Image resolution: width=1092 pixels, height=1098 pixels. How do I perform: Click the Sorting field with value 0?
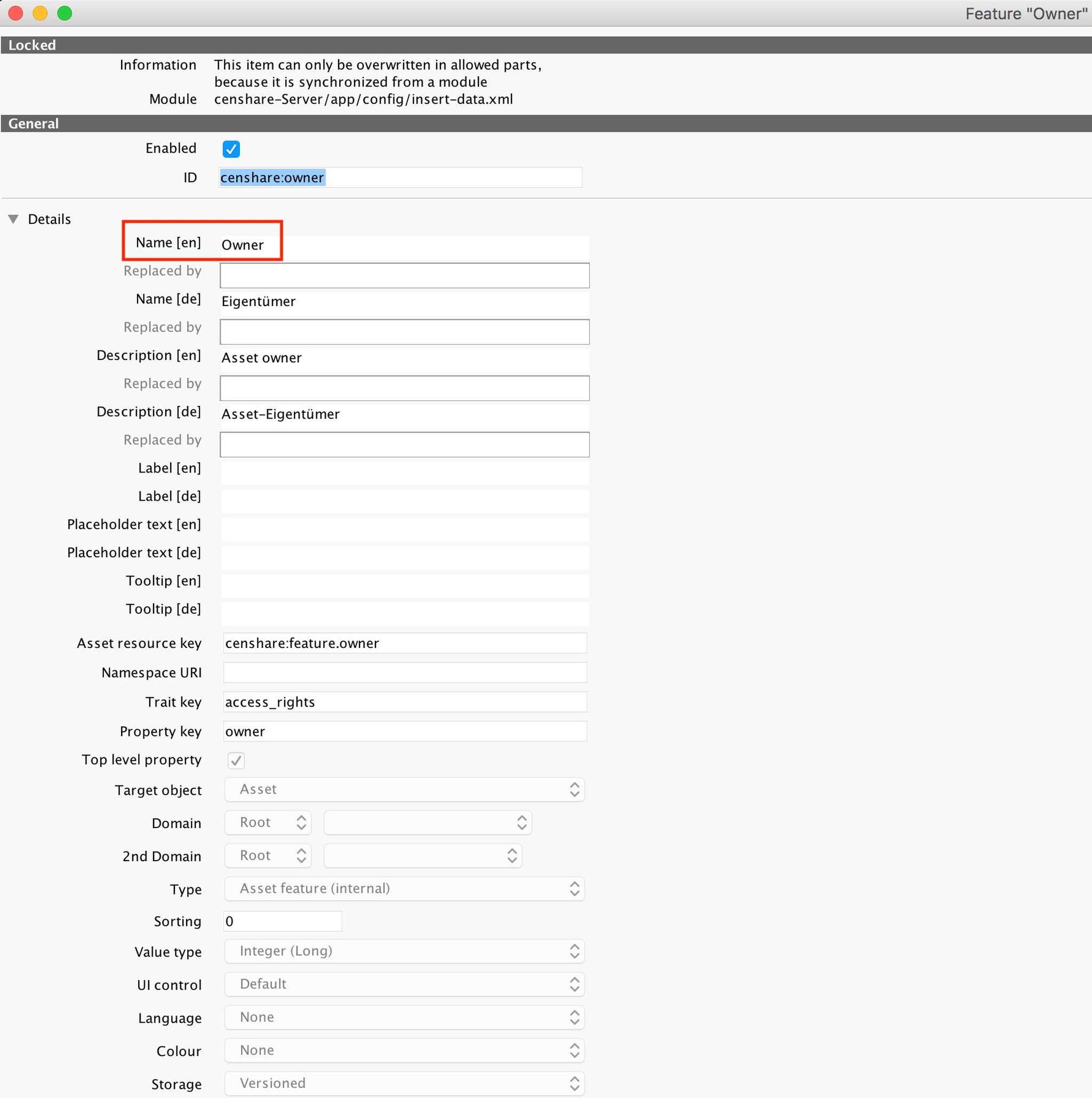283,921
